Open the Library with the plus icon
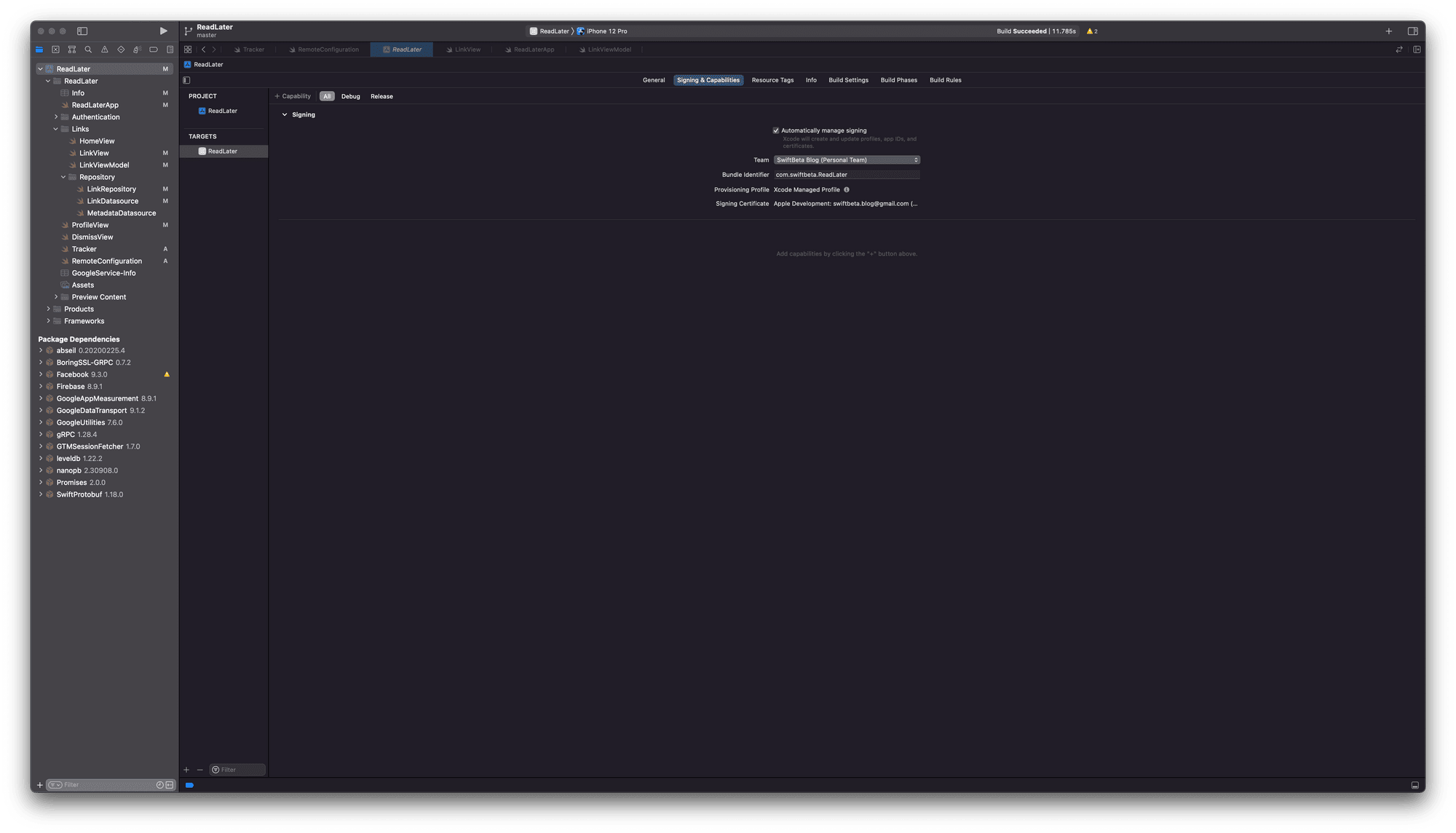This screenshot has height=833, width=1456. coord(1389,31)
